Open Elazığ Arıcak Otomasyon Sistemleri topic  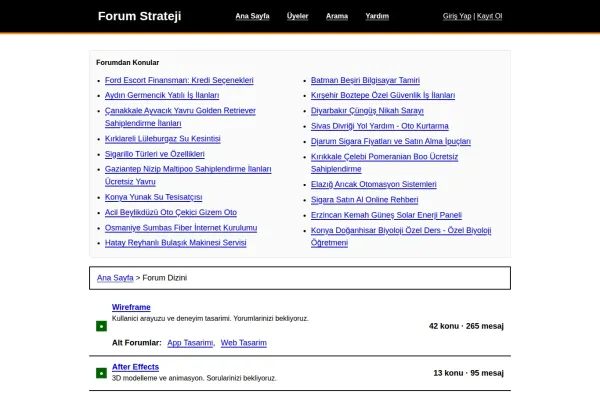373,184
